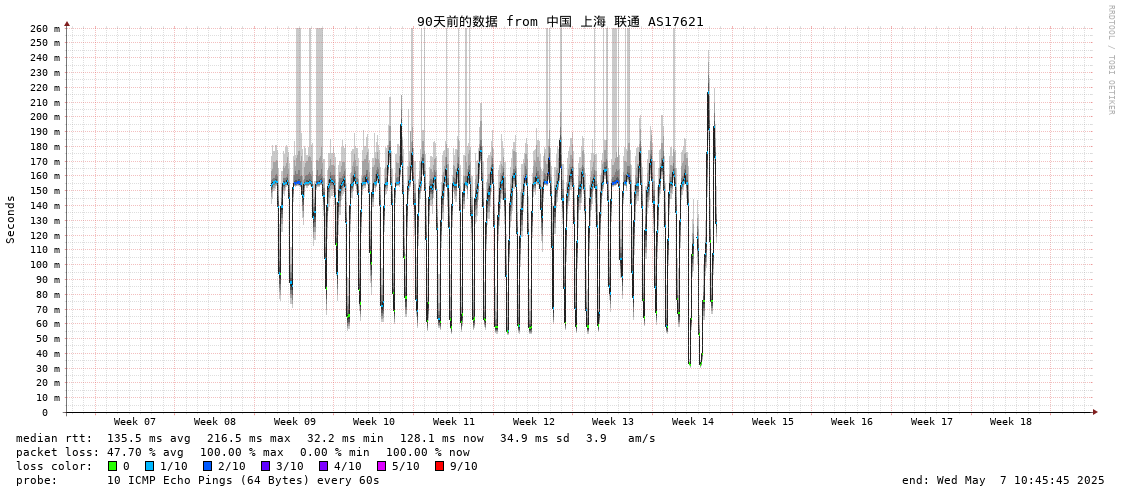
Task: Click the light blue 1/10 loss swatch
Action: (149, 466)
